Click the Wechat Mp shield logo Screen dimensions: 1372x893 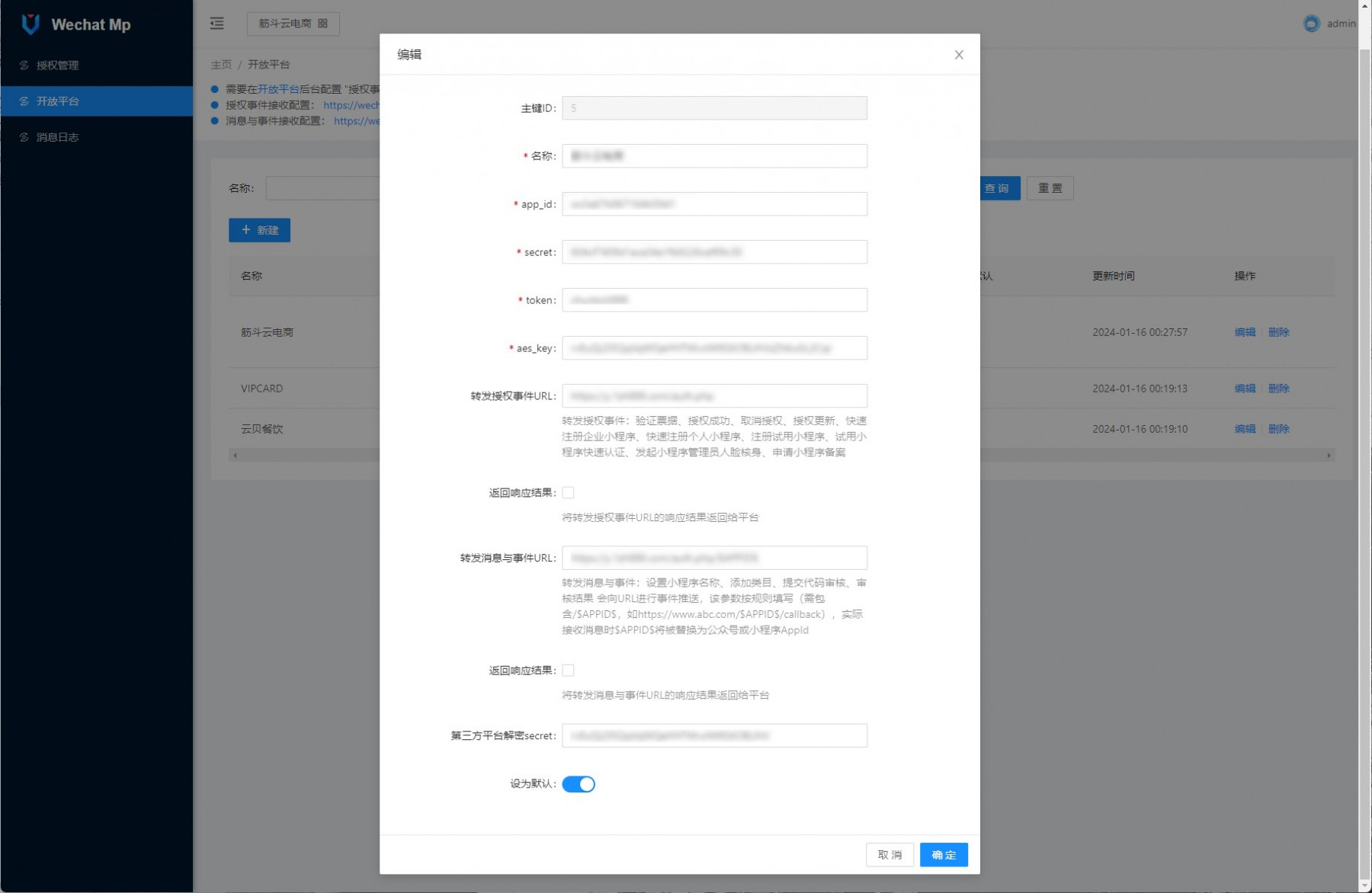[x=30, y=24]
